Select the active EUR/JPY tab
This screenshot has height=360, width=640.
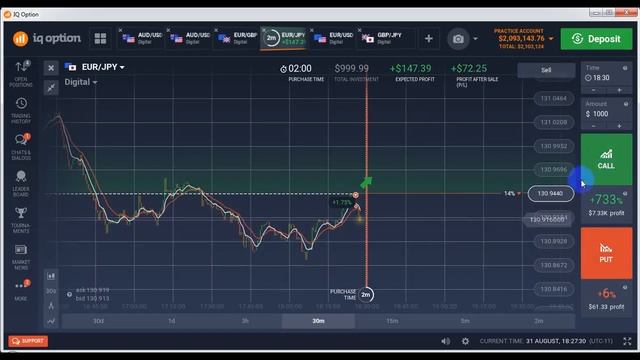pos(284,39)
